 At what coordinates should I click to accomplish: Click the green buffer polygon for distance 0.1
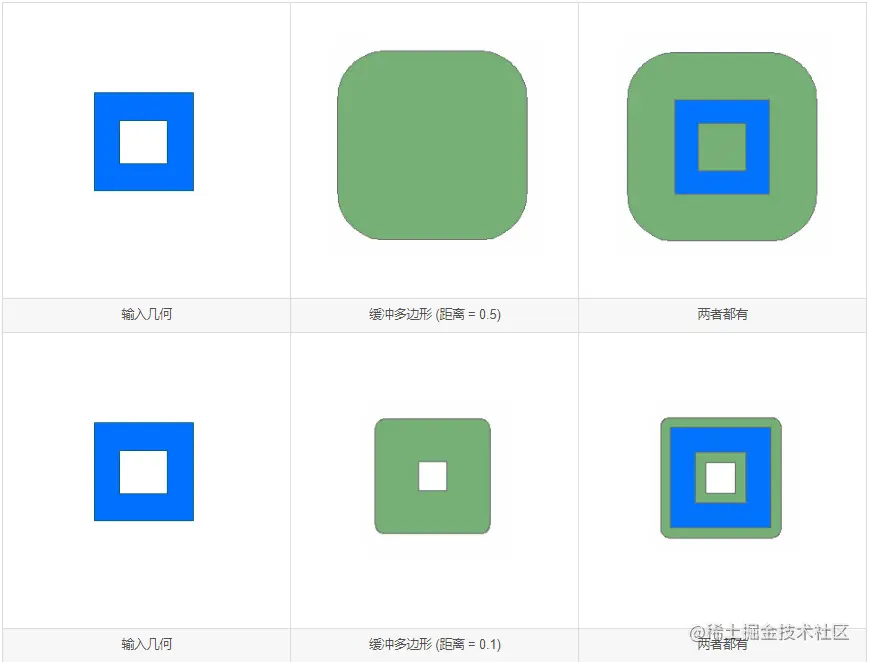coord(433,476)
